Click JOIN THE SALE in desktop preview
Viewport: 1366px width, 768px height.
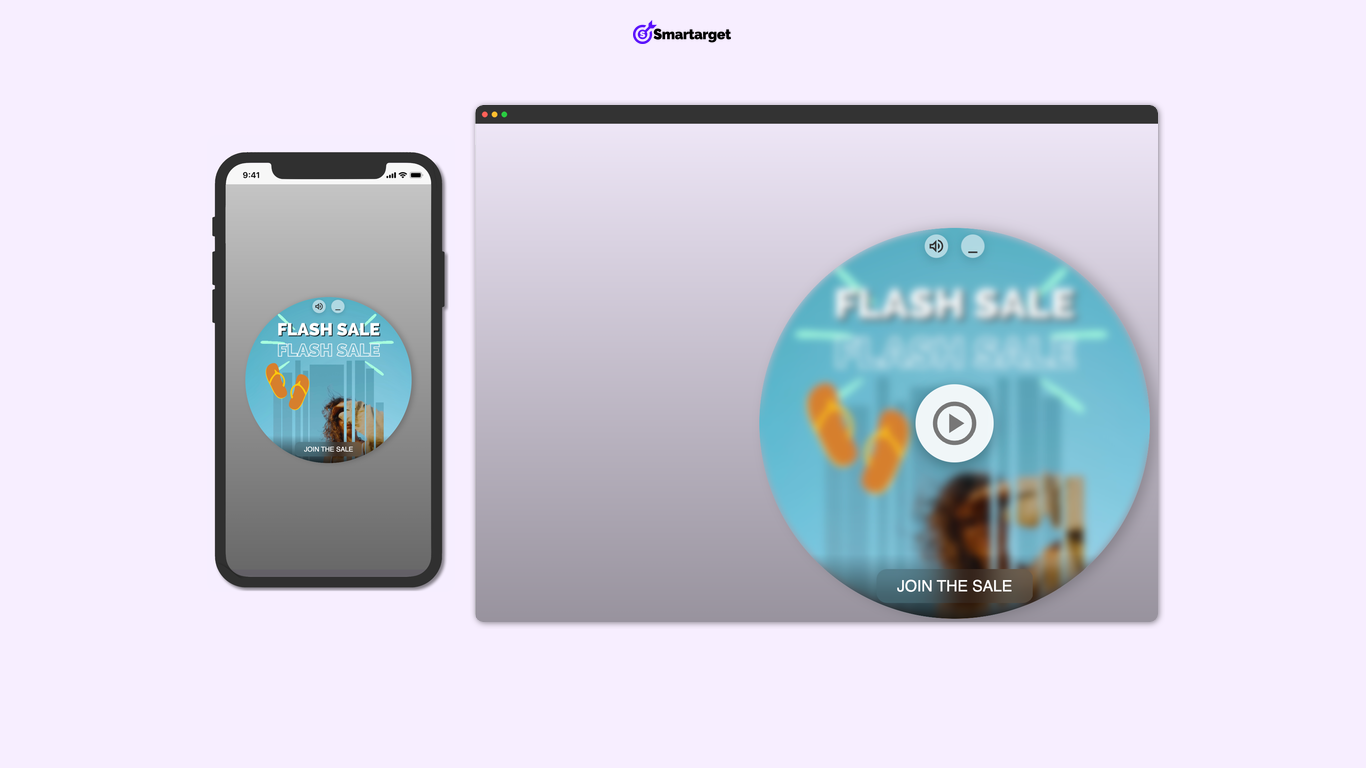pos(954,586)
